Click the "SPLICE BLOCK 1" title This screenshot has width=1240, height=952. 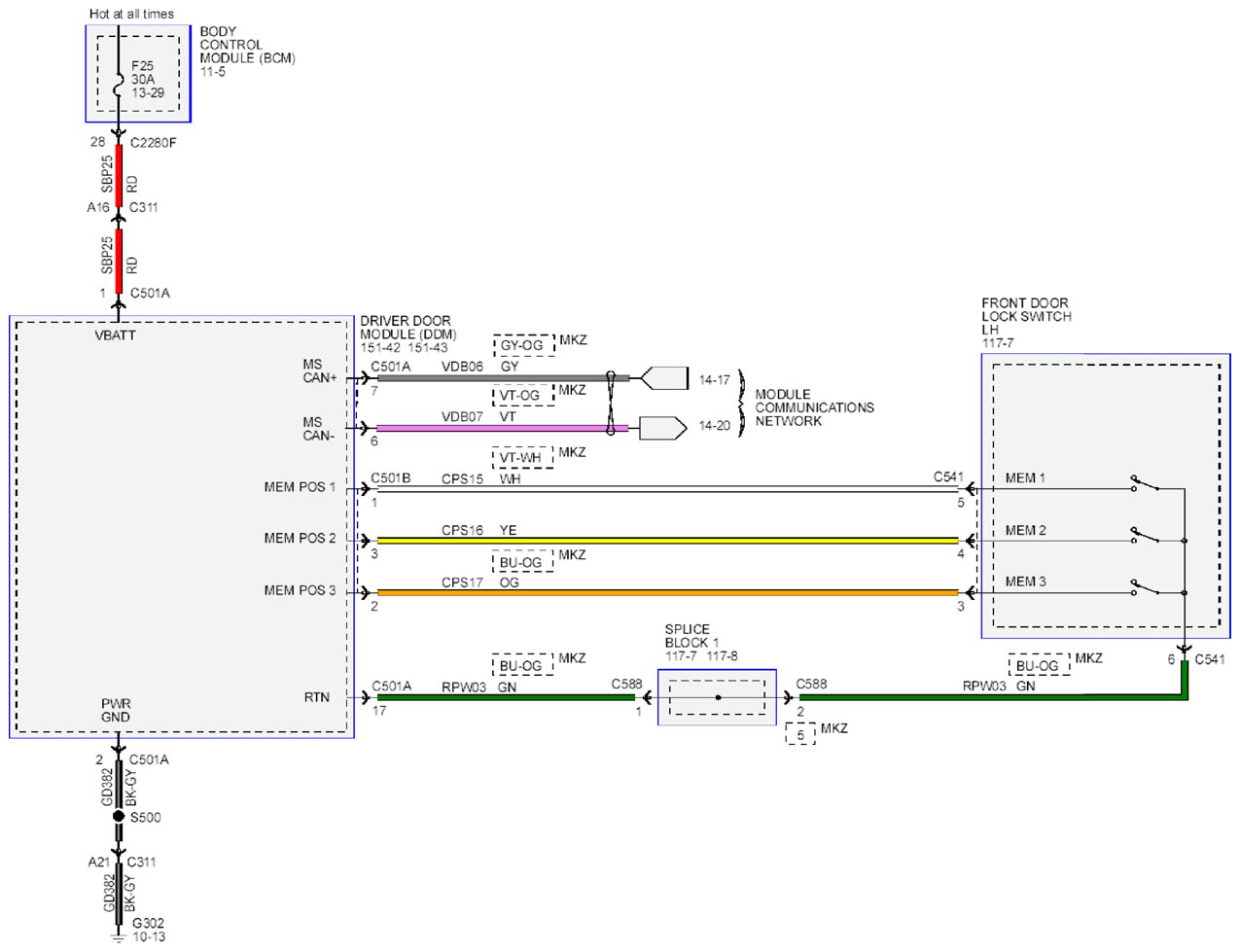tap(692, 636)
